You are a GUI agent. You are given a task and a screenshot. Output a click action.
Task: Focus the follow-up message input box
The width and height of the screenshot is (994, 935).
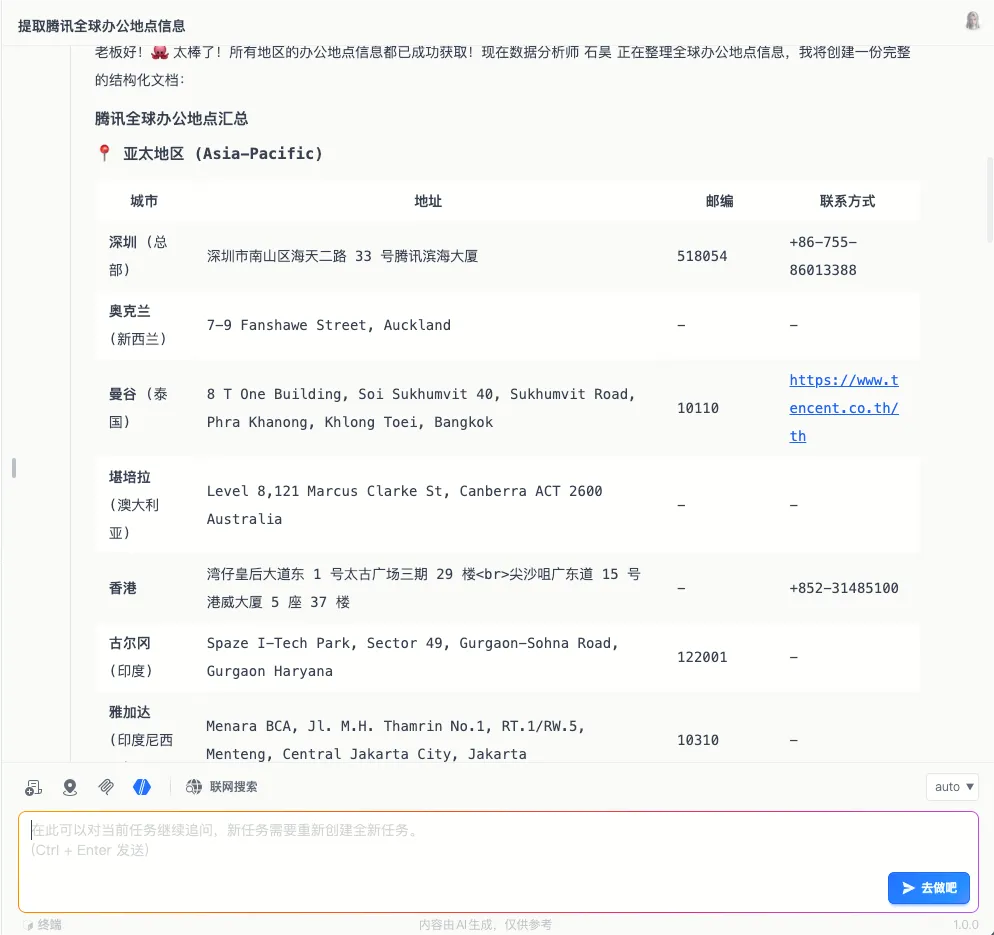[498, 861]
